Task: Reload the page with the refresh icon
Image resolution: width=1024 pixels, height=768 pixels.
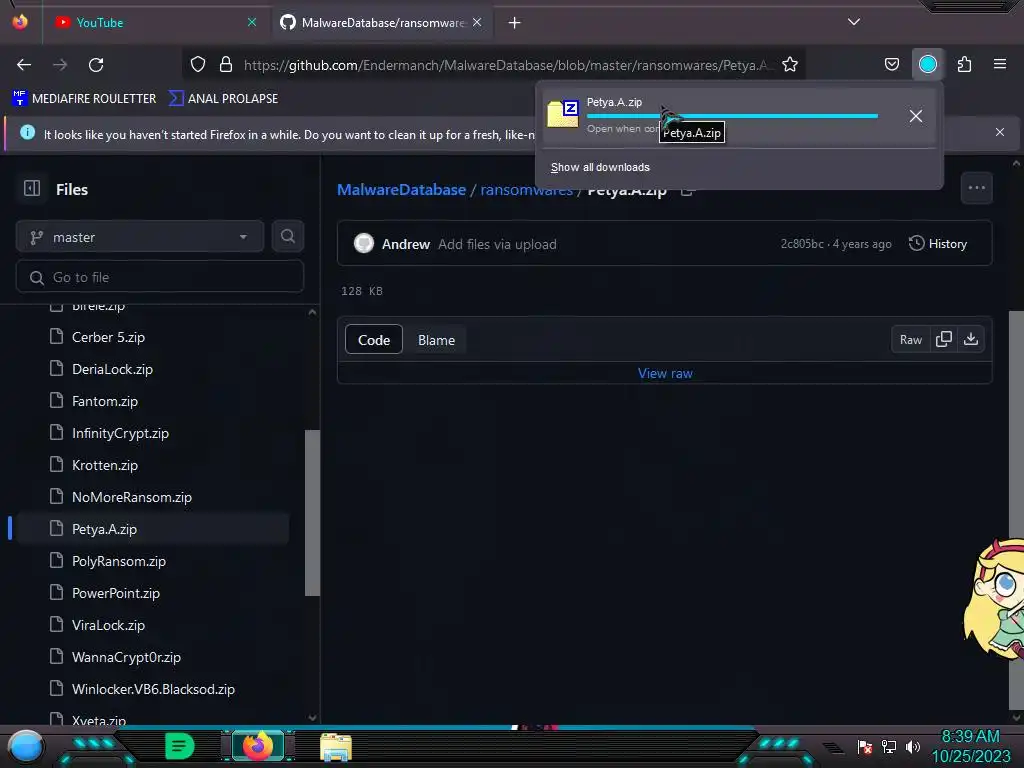Action: tap(96, 65)
